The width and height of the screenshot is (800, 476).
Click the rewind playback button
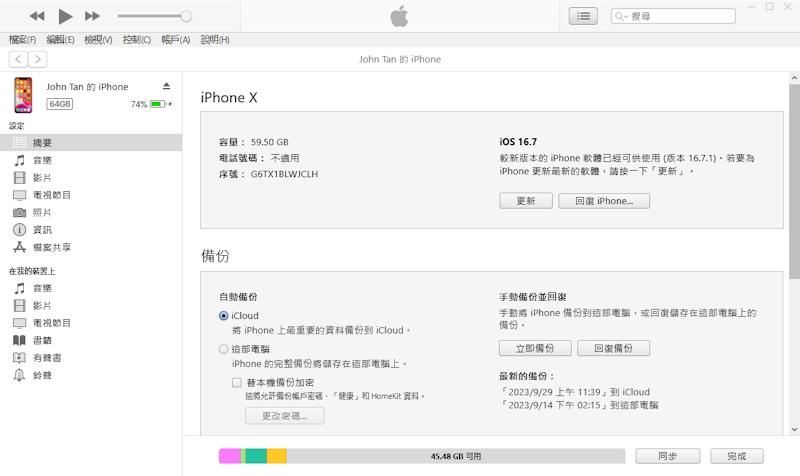(37, 16)
